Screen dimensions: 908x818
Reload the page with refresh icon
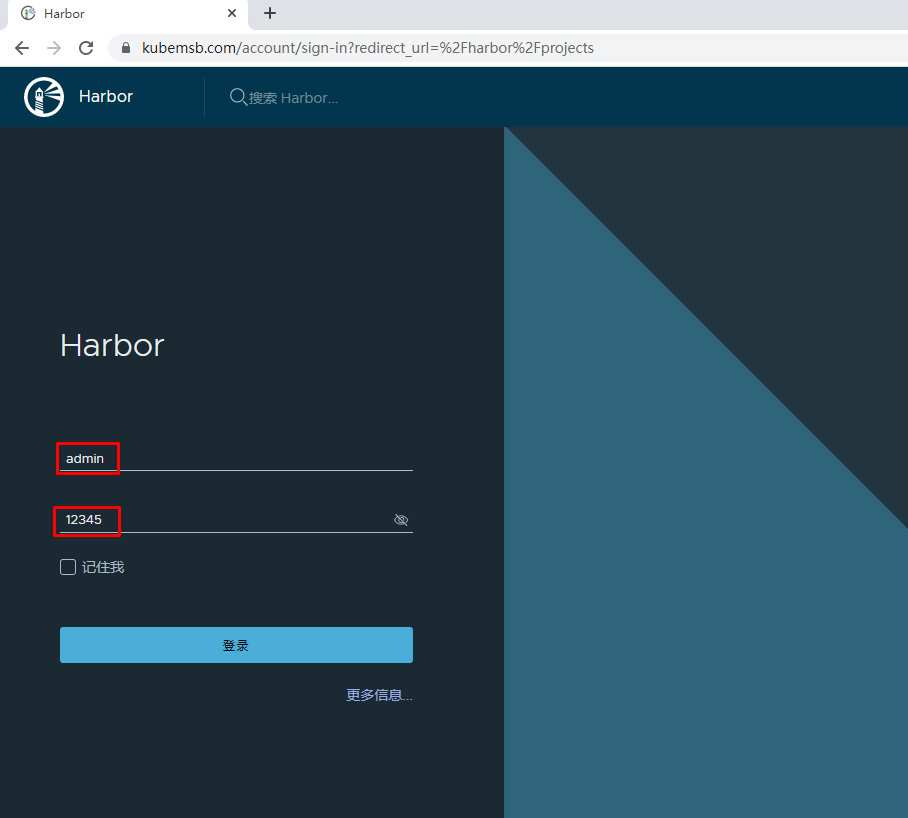point(86,47)
